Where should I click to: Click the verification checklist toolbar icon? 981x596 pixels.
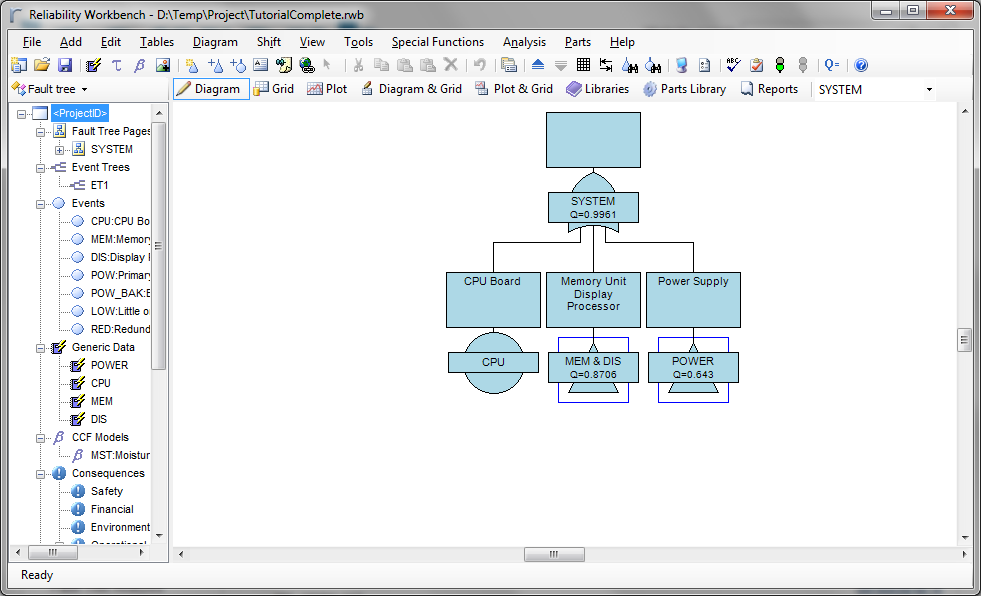tap(755, 64)
